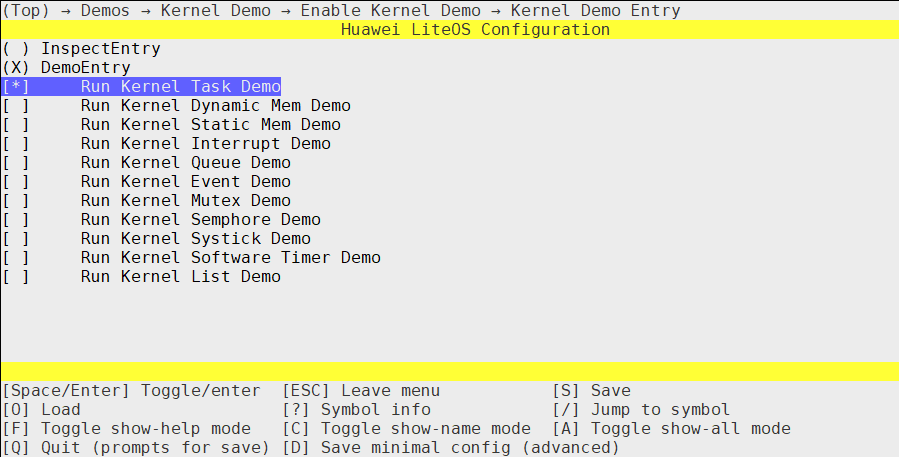Enable Run Kernel Dynamic Mem Demo
The image size is (899, 457).
[177, 106]
